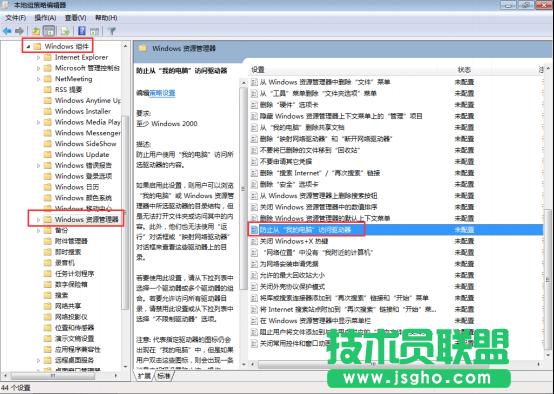Toggle the Show/Hide Console Tree icon

(49, 31)
